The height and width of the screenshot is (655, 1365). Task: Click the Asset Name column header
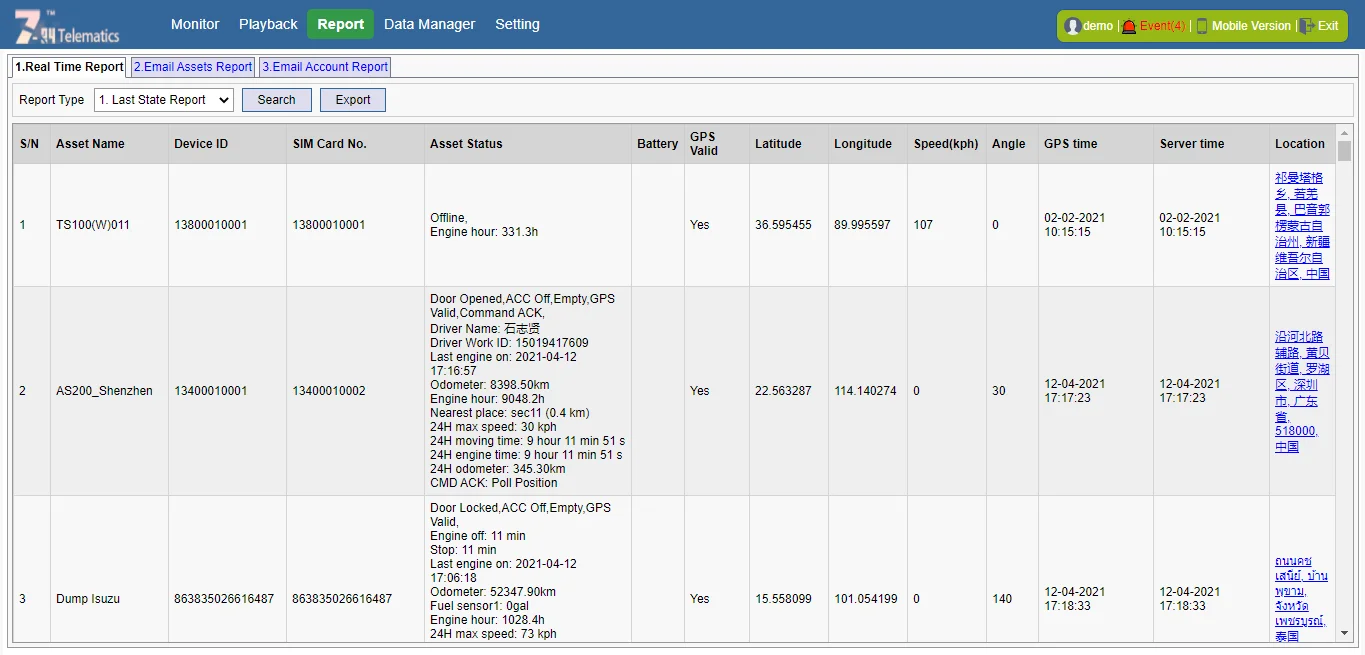(90, 144)
